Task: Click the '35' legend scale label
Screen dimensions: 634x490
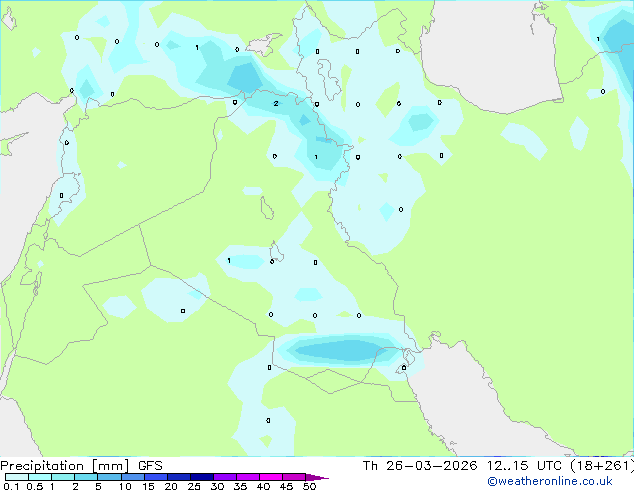Action: coord(240,486)
